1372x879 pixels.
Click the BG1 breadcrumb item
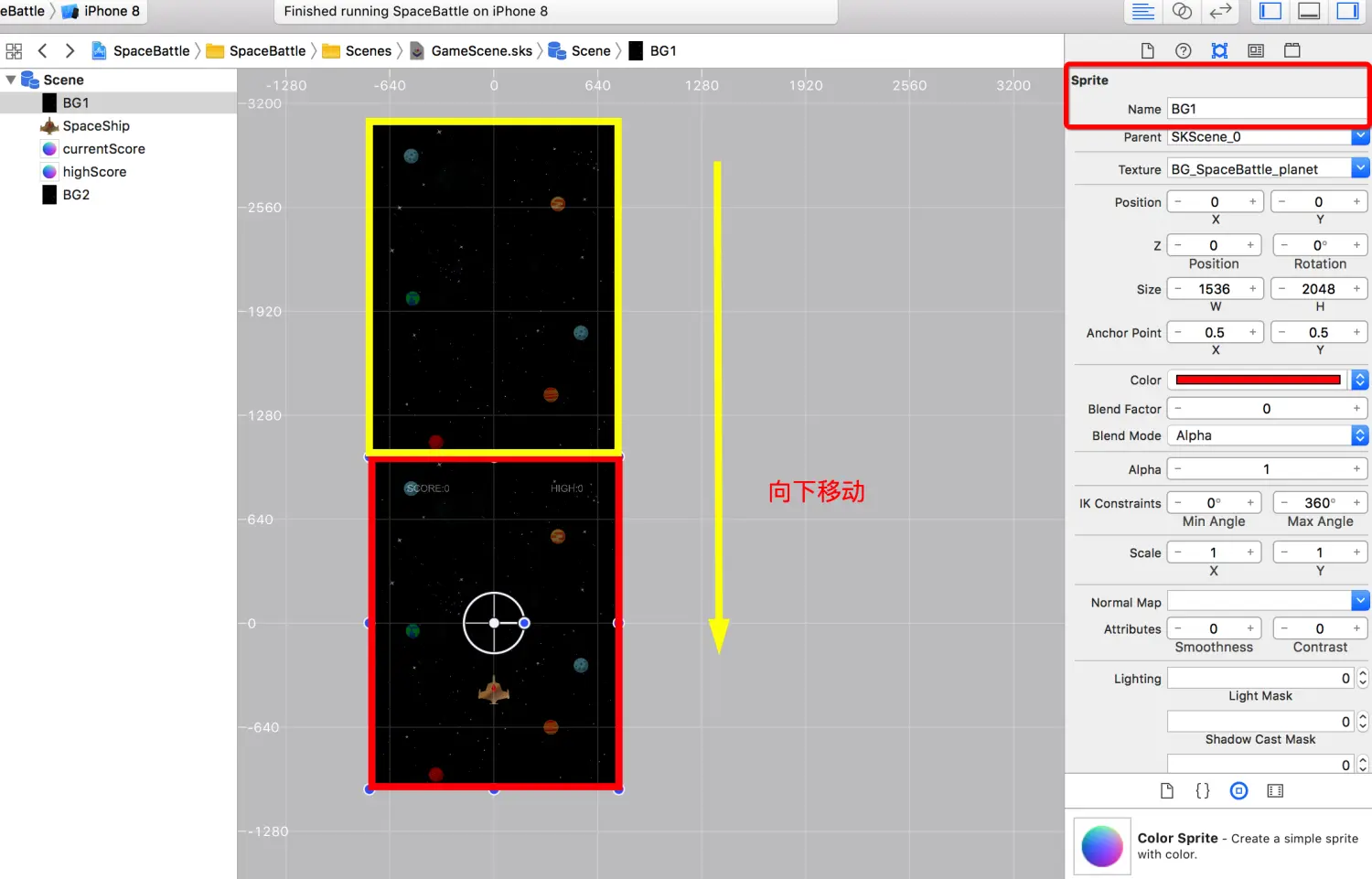pos(653,51)
